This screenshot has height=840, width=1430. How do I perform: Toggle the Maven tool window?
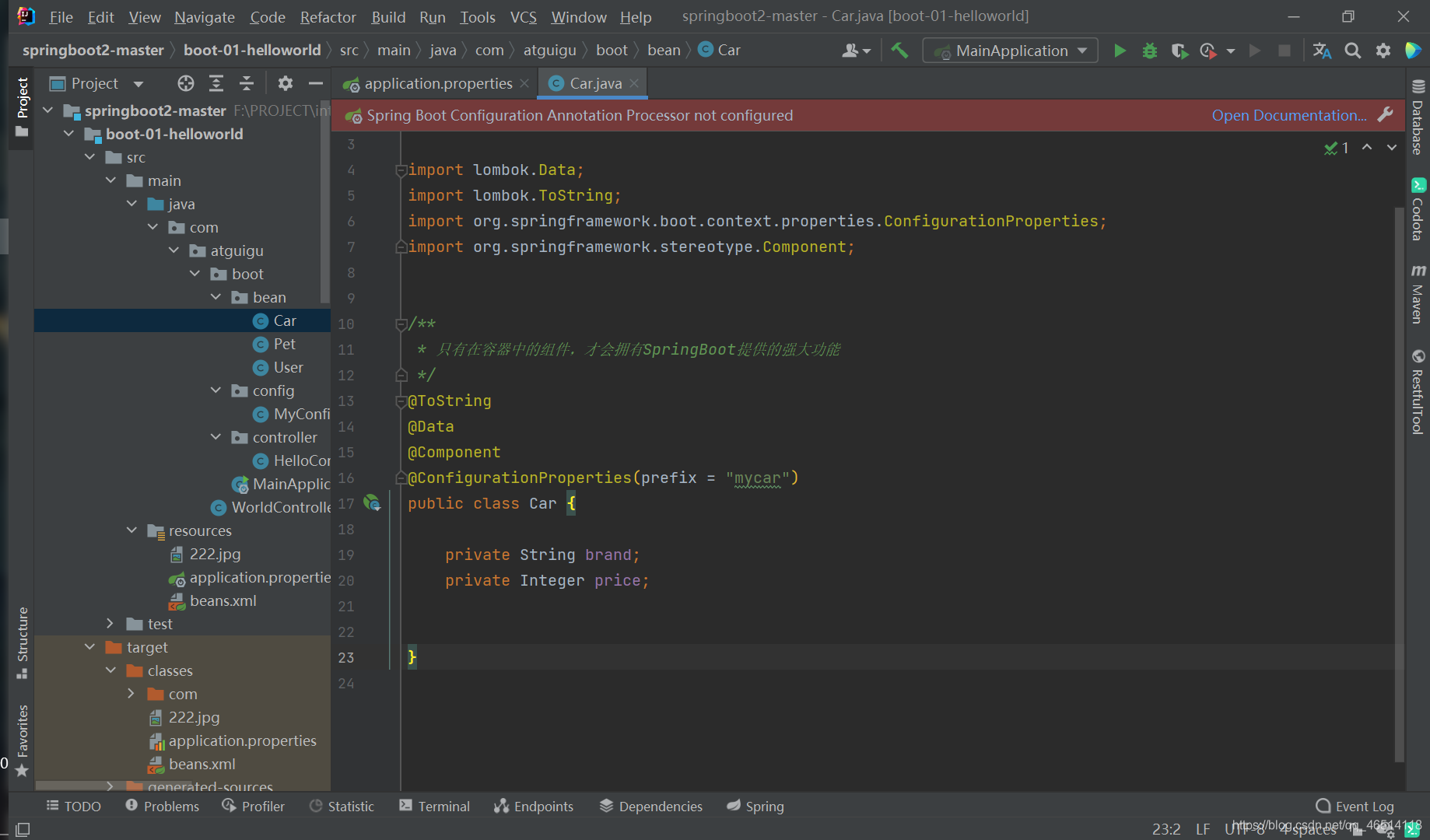pyautogui.click(x=1418, y=293)
